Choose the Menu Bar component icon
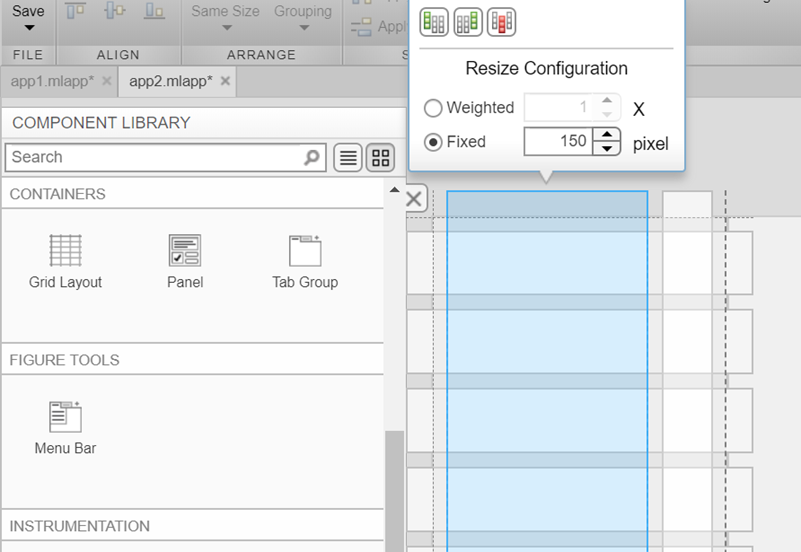The height and width of the screenshot is (552, 801). (65, 416)
